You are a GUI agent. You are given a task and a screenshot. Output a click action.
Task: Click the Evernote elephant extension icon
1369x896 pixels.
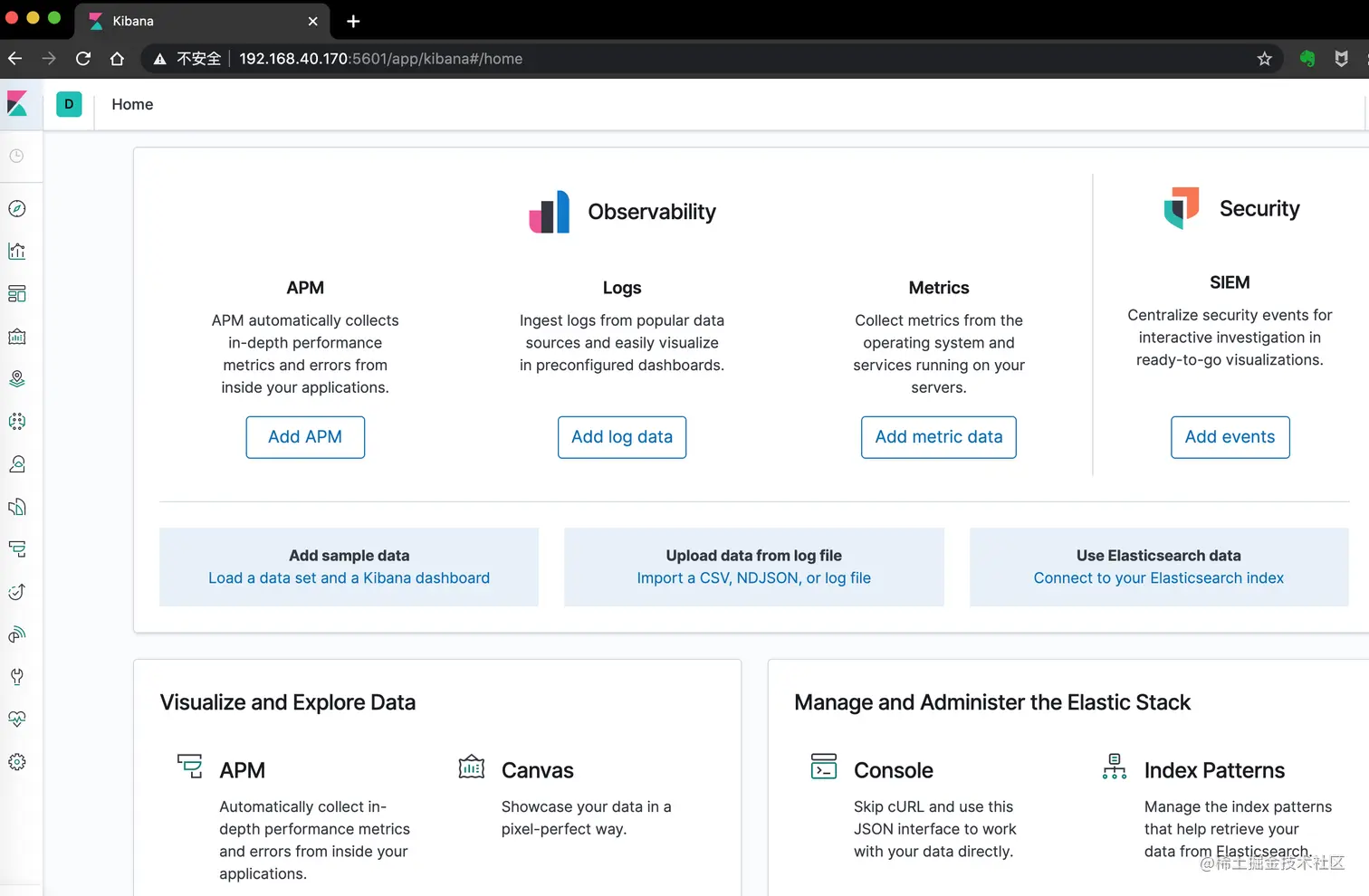coord(1307,59)
